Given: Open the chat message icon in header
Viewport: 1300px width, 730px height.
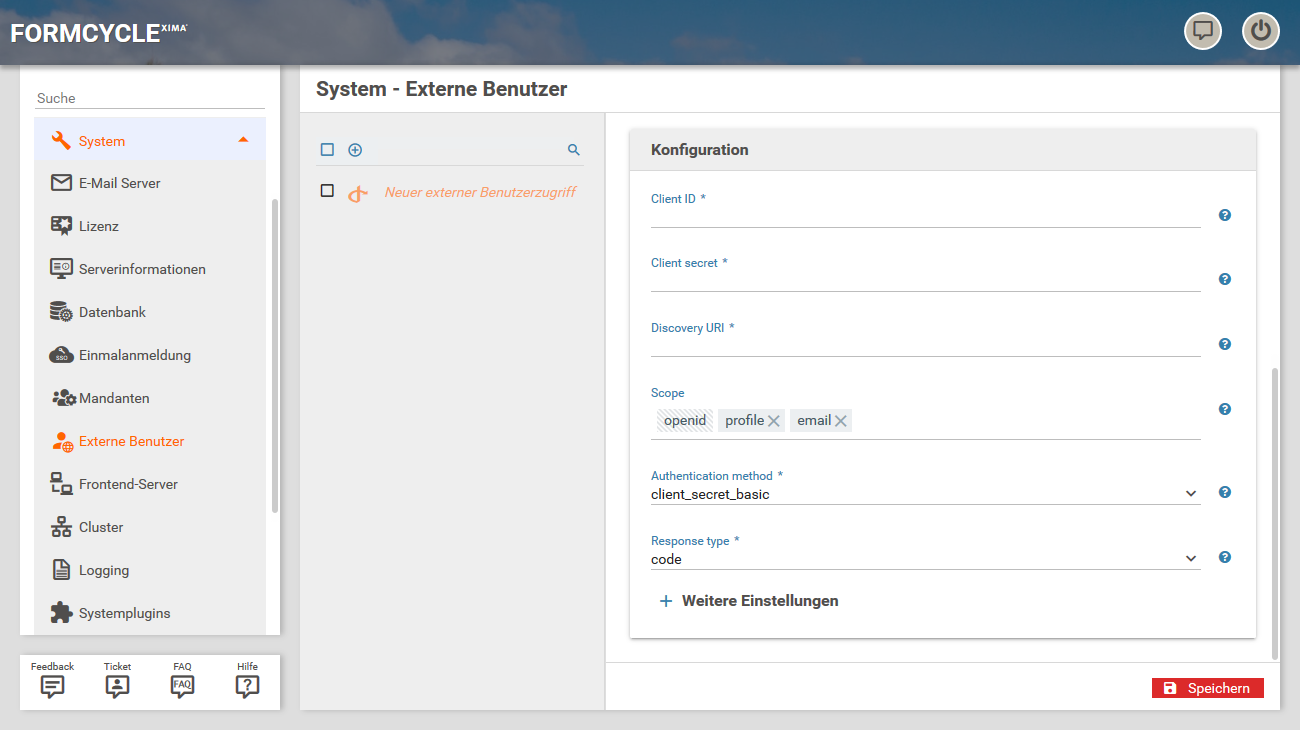Looking at the screenshot, I should click(x=1203, y=31).
